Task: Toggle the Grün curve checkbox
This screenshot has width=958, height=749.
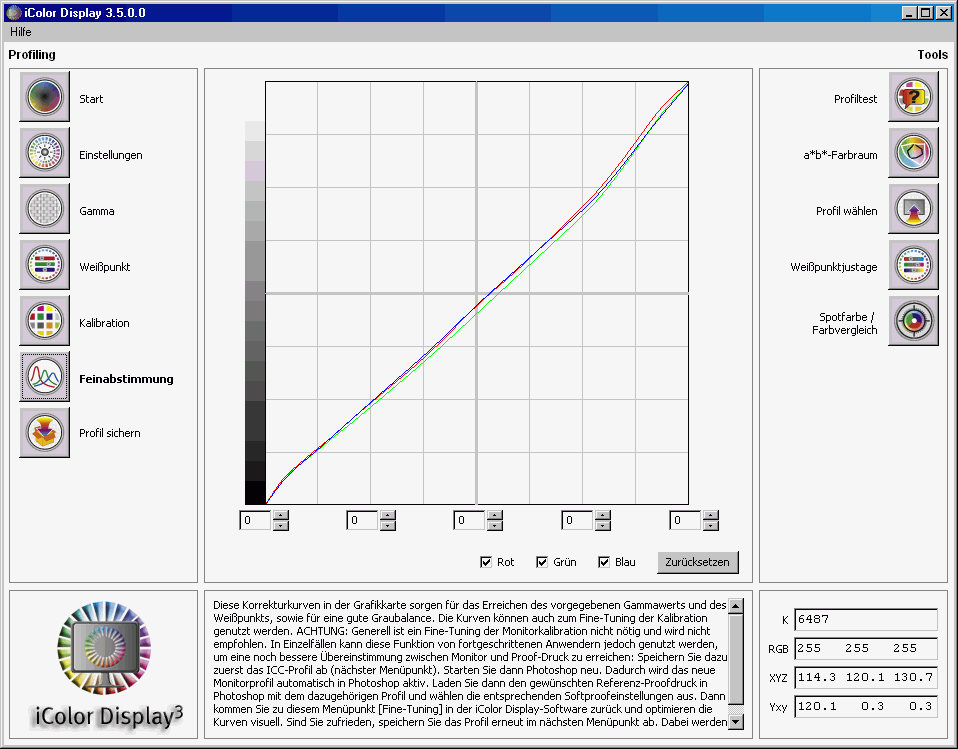Action: (543, 562)
